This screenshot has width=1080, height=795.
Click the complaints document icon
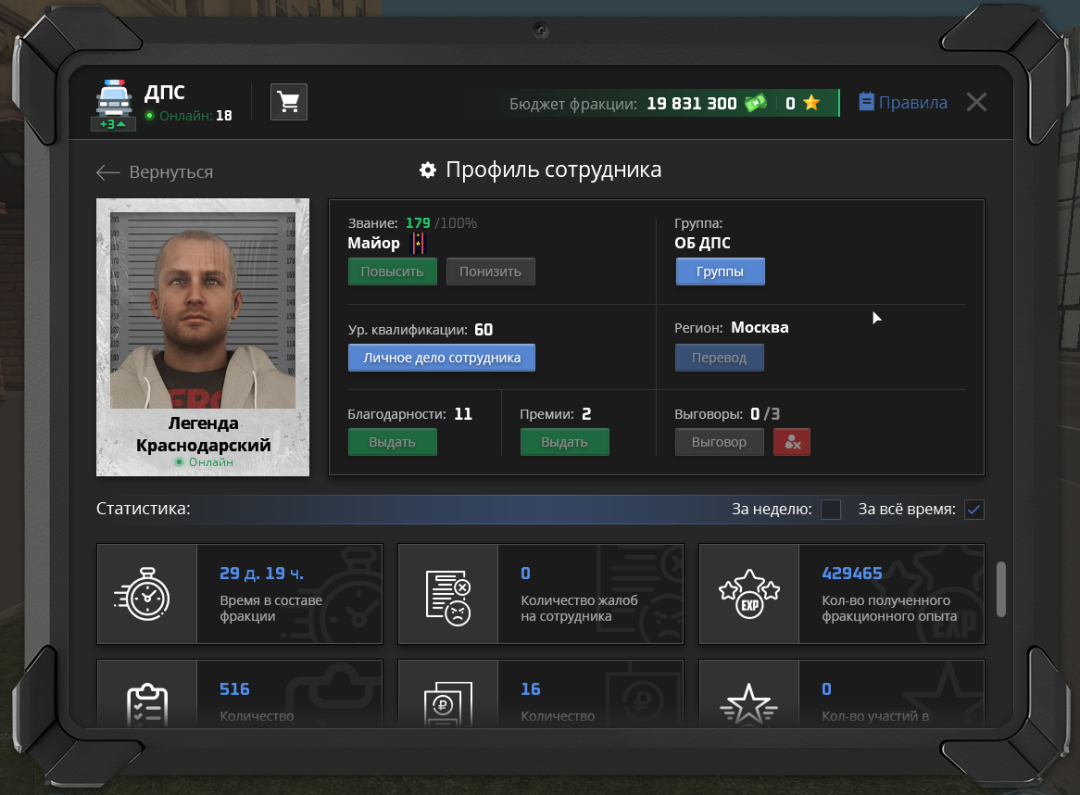coord(448,597)
